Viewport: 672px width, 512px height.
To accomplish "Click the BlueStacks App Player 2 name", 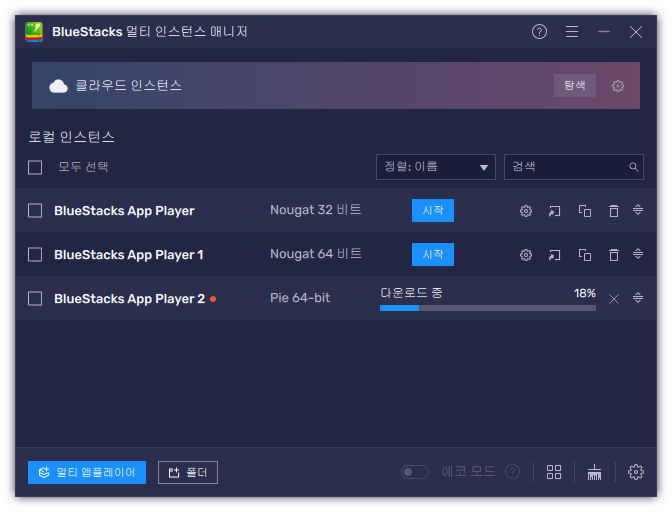I will coord(129,299).
